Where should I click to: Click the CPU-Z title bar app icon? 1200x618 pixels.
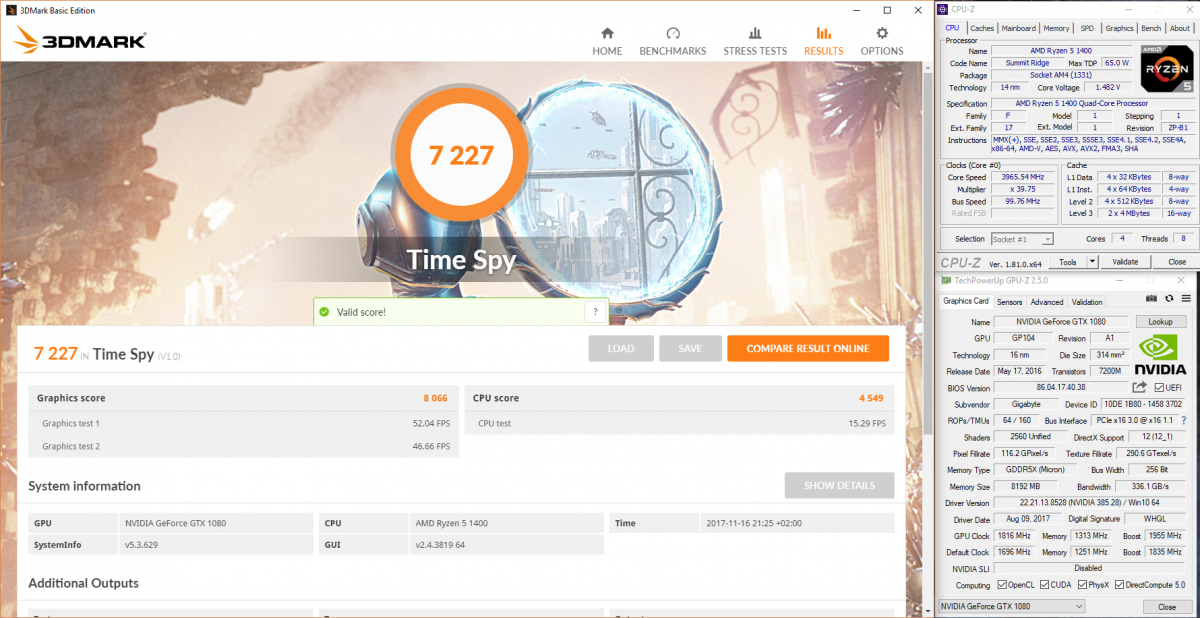[x=943, y=8]
